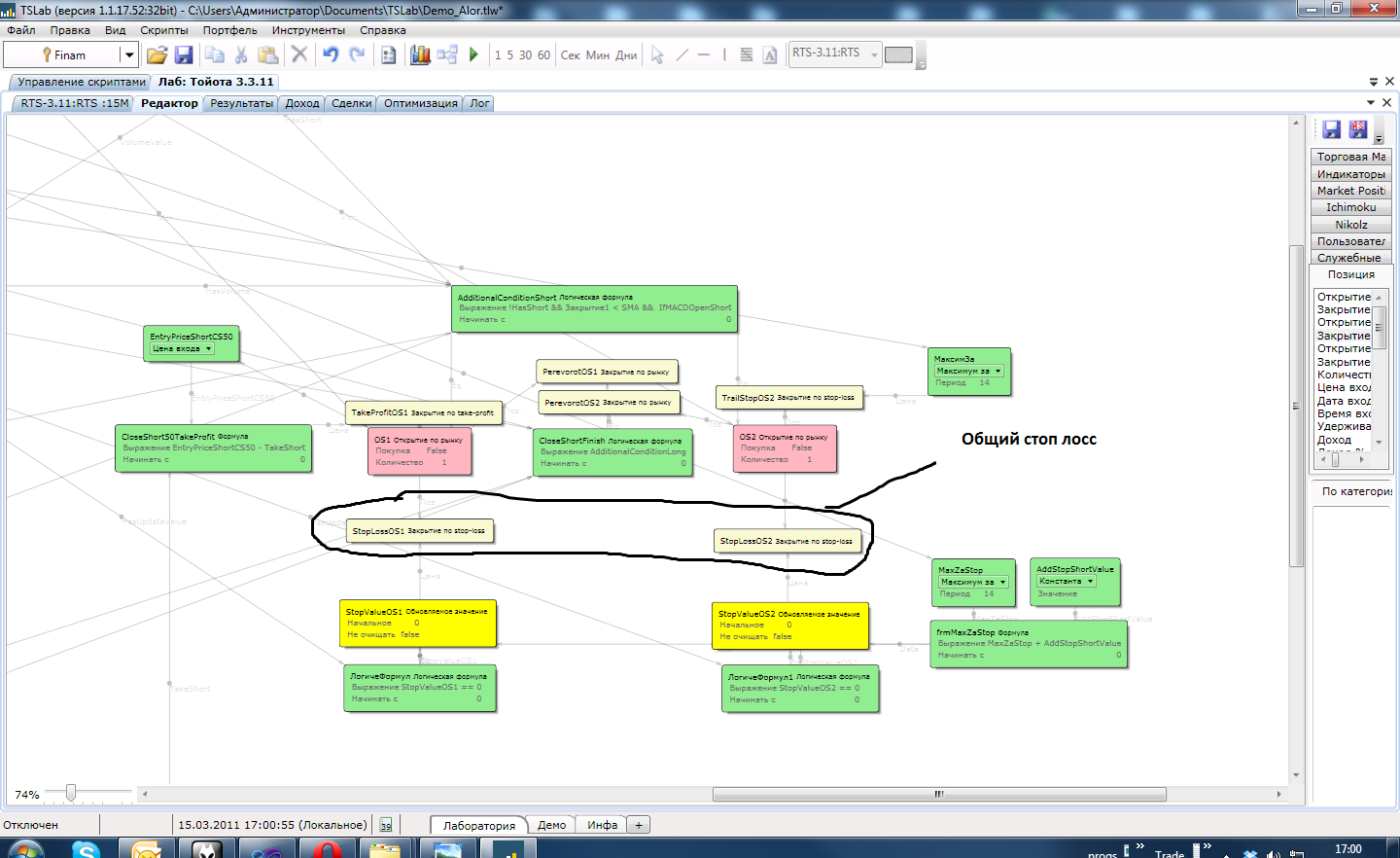Switch to the Результаты tab
Viewport: 1400px width, 858px height.
click(241, 103)
